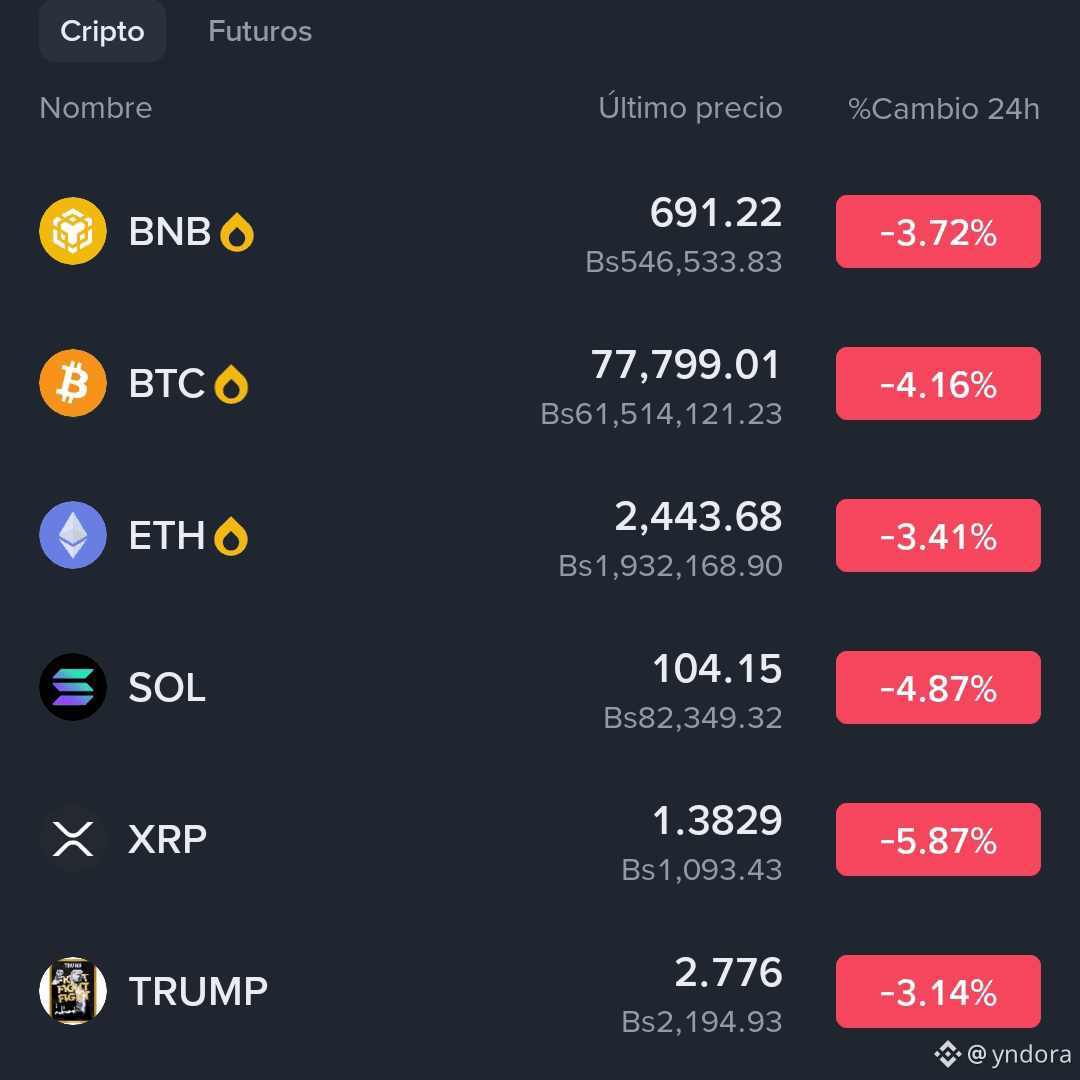The width and height of the screenshot is (1080, 1080).
Task: Sort list by Nombre column
Action: 96,108
